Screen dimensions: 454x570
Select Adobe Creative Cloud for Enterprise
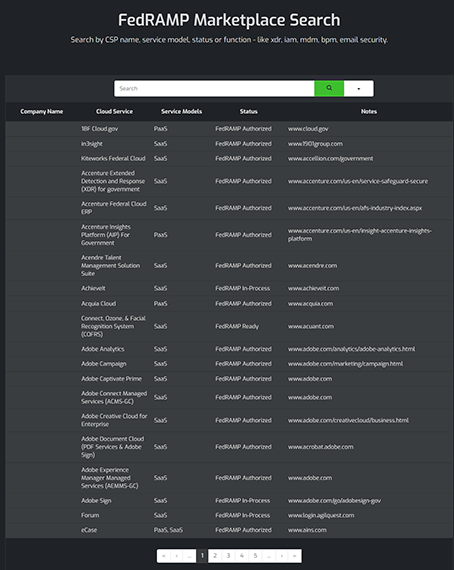tap(114, 420)
